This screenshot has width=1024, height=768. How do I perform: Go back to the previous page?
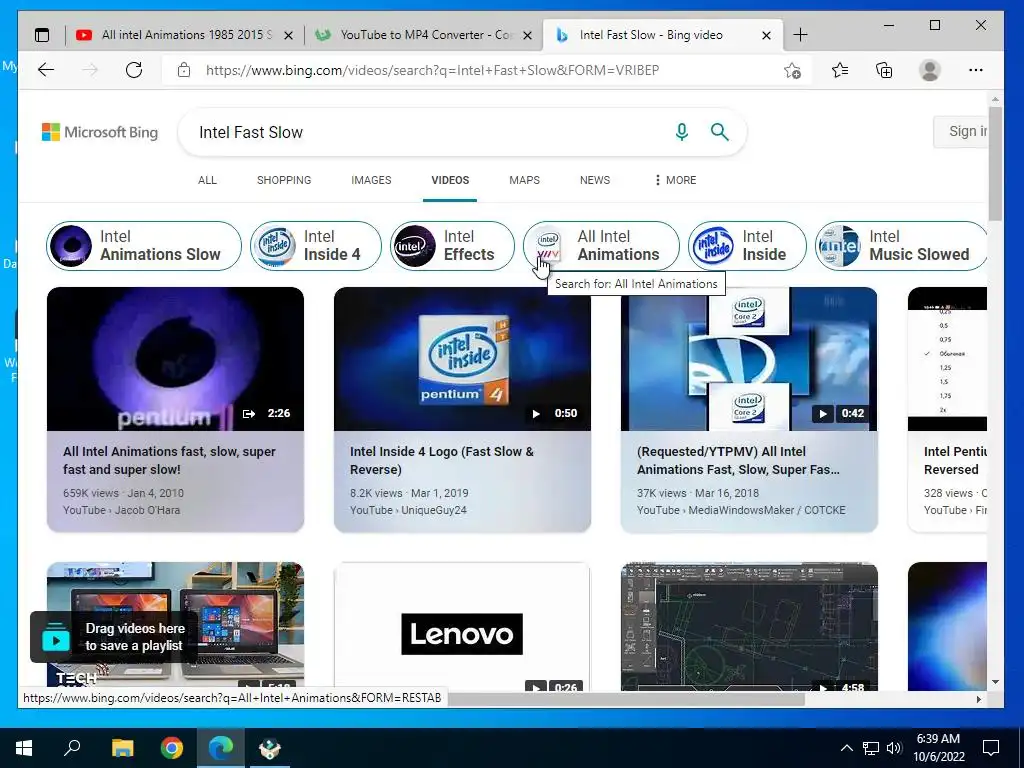click(46, 70)
